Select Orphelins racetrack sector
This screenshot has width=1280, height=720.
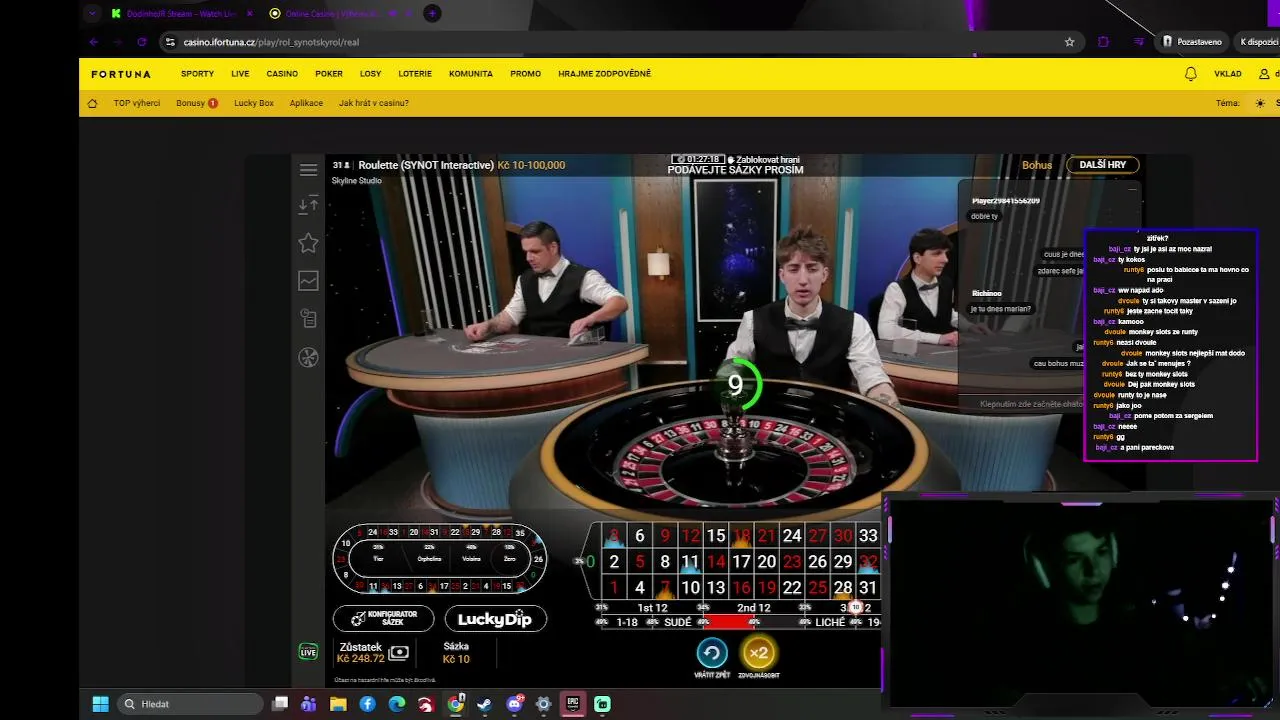tap(430, 558)
